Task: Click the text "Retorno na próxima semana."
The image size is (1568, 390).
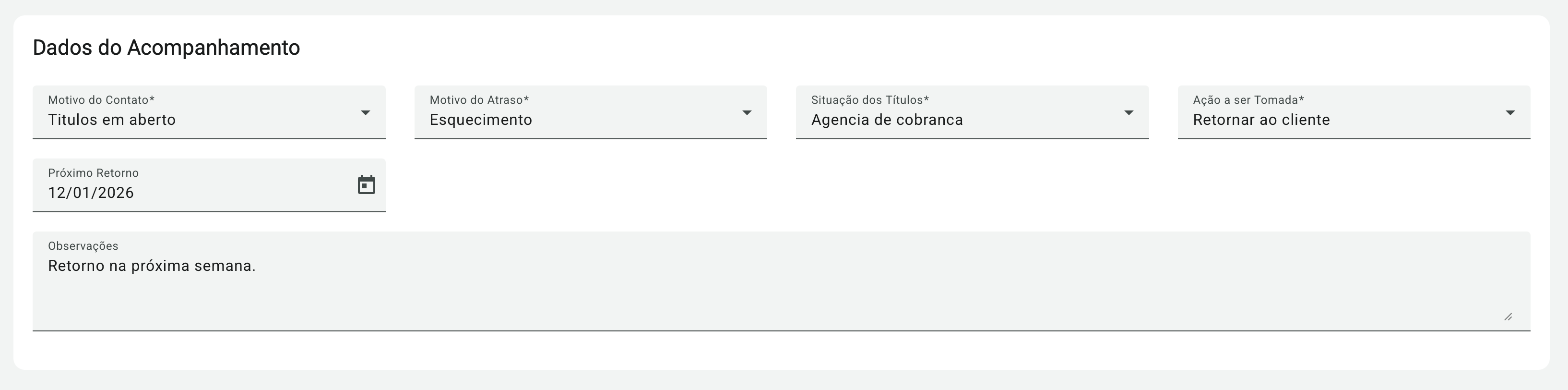Action: point(152,266)
